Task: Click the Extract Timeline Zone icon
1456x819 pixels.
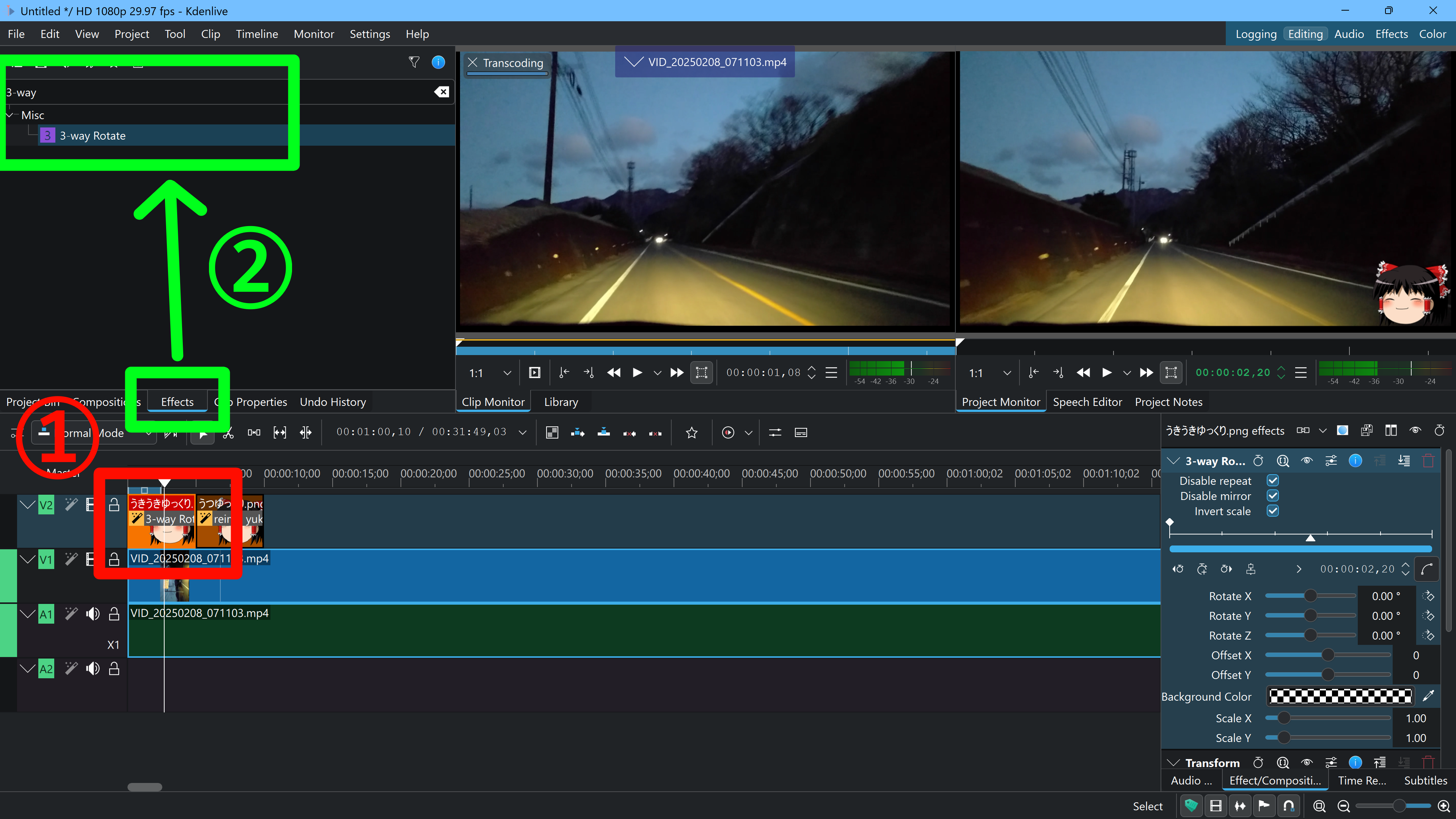Action: pyautogui.click(x=630, y=433)
